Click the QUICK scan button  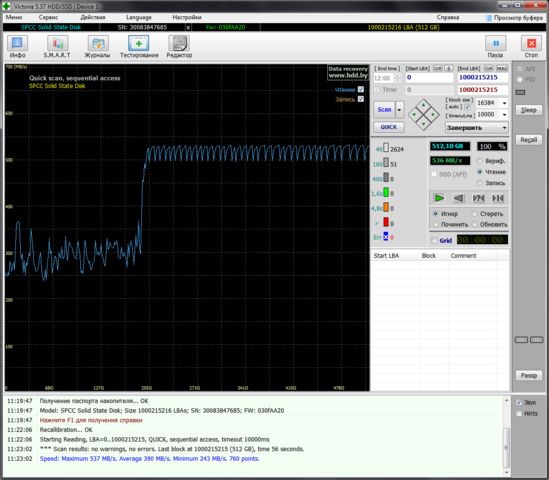389,127
